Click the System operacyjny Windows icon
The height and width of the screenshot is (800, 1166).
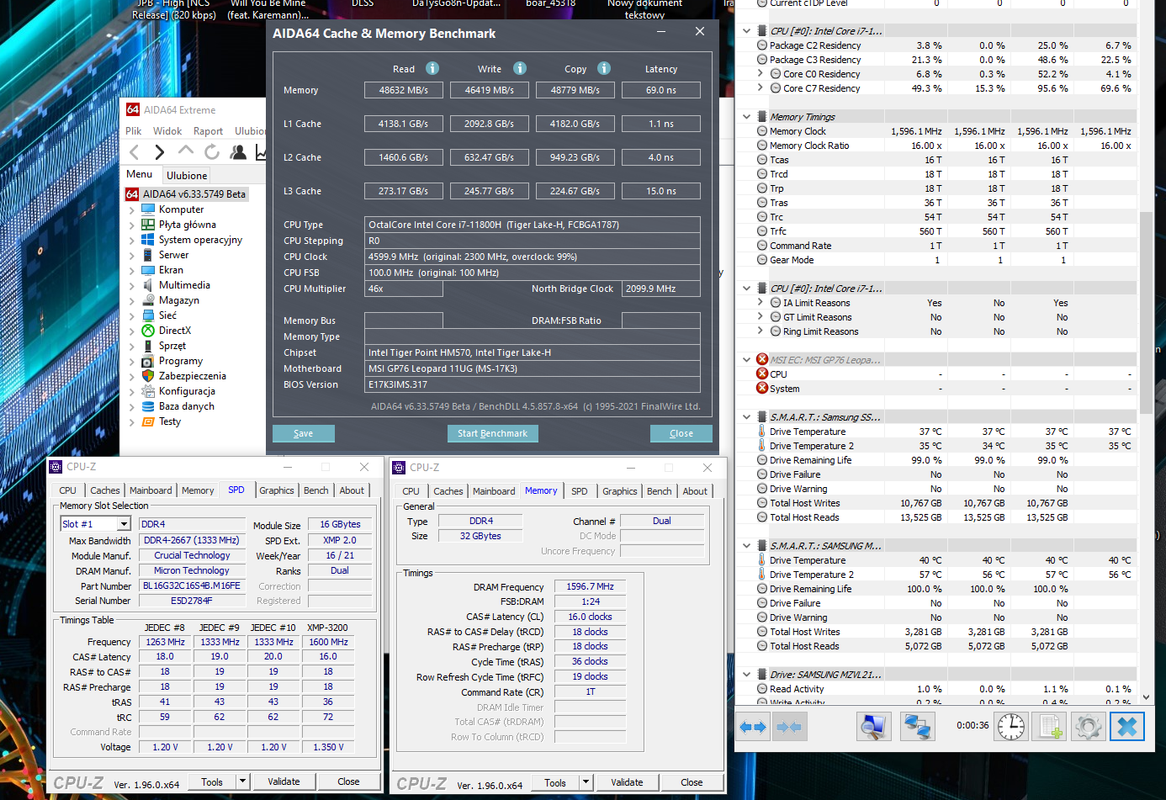click(x=148, y=240)
